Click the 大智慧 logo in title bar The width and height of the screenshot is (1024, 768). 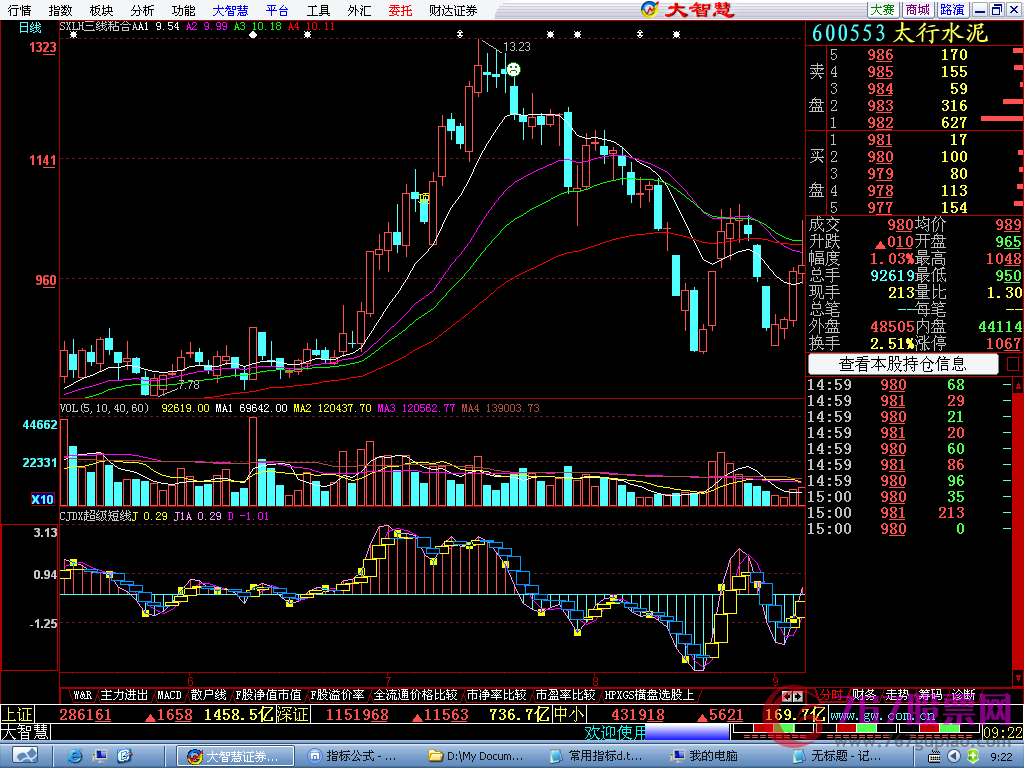[x=689, y=9]
